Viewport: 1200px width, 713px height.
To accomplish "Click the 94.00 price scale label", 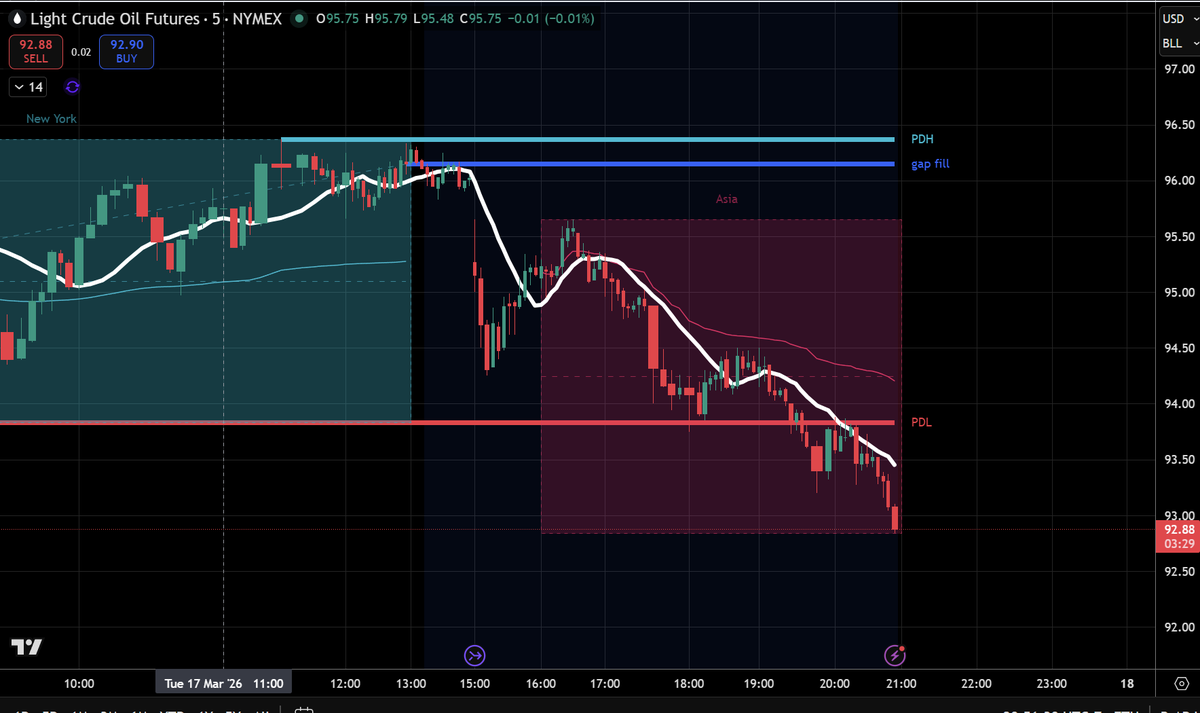I will tap(1179, 404).
